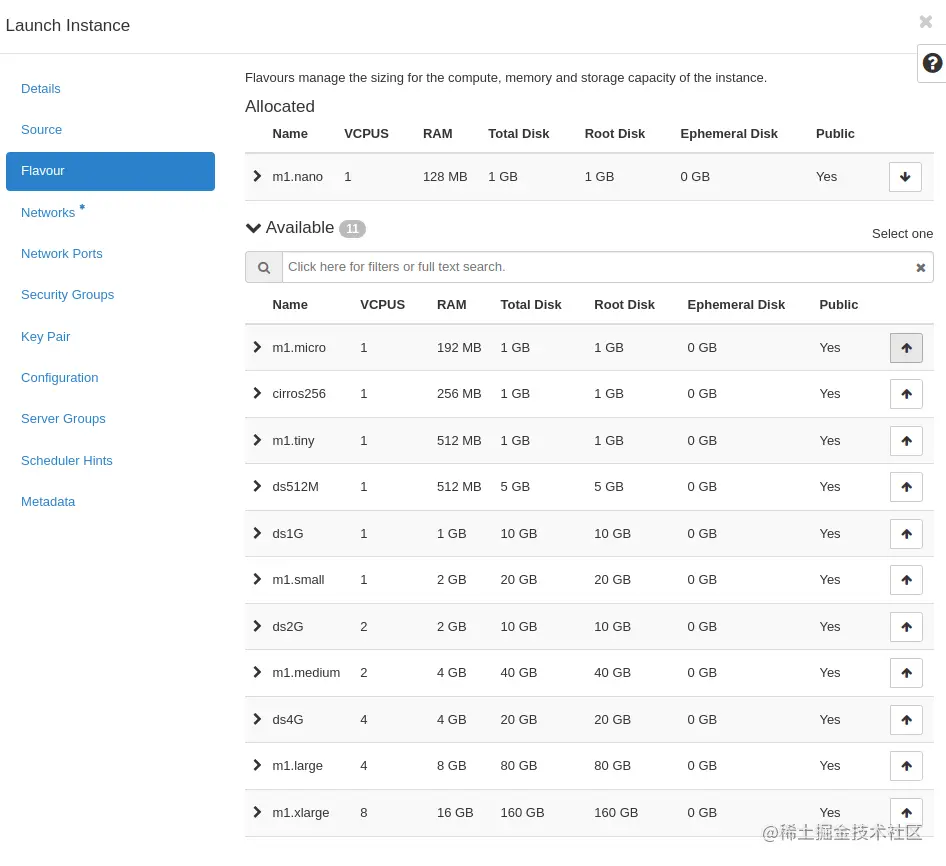
Task: Expand m1.large row details
Action: coord(258,765)
